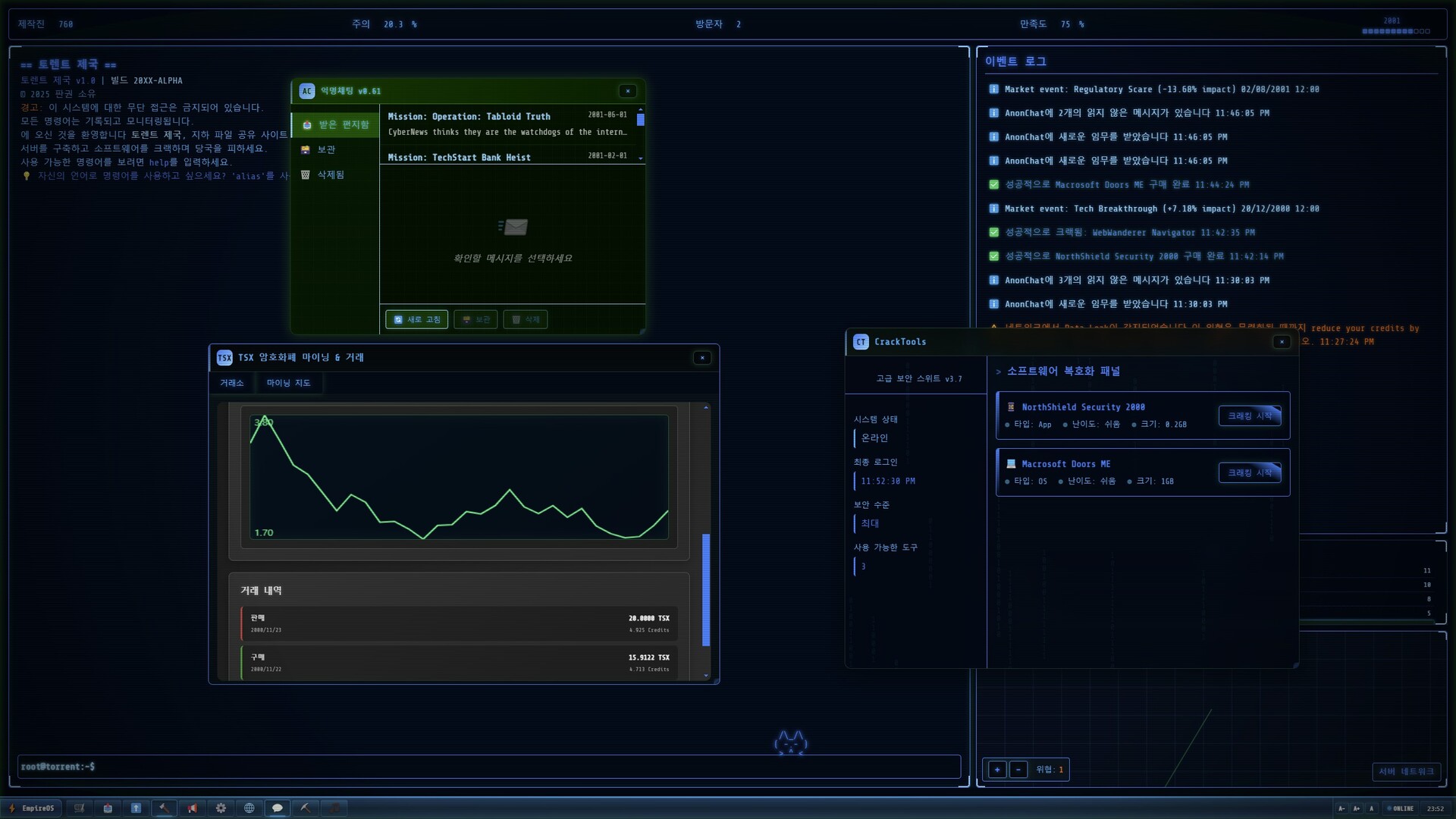The image size is (1456, 819).
Task: Click the A- decrease font size button
Action: click(1341, 808)
